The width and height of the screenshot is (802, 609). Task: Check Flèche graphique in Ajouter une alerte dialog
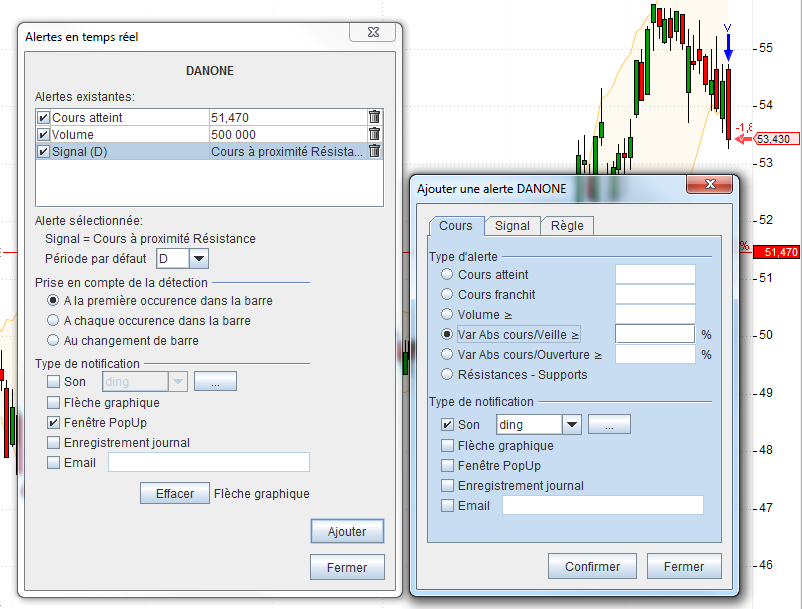coord(448,445)
